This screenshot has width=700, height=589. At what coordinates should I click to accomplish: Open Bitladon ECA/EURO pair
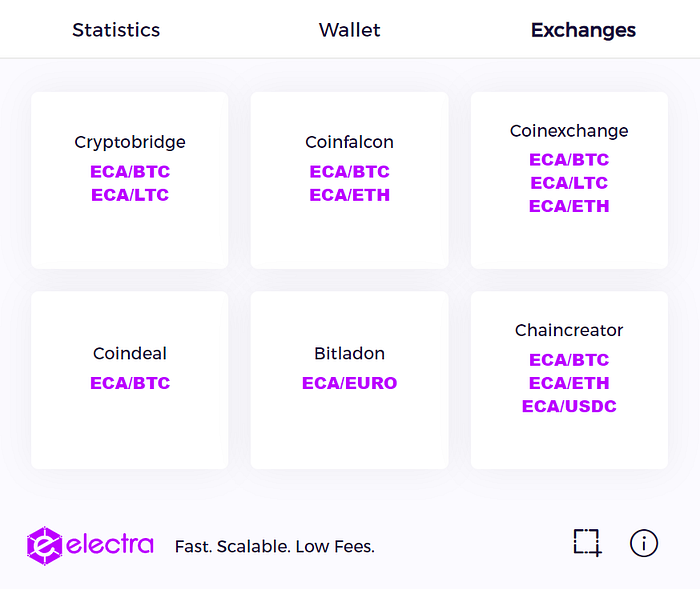[x=350, y=383]
